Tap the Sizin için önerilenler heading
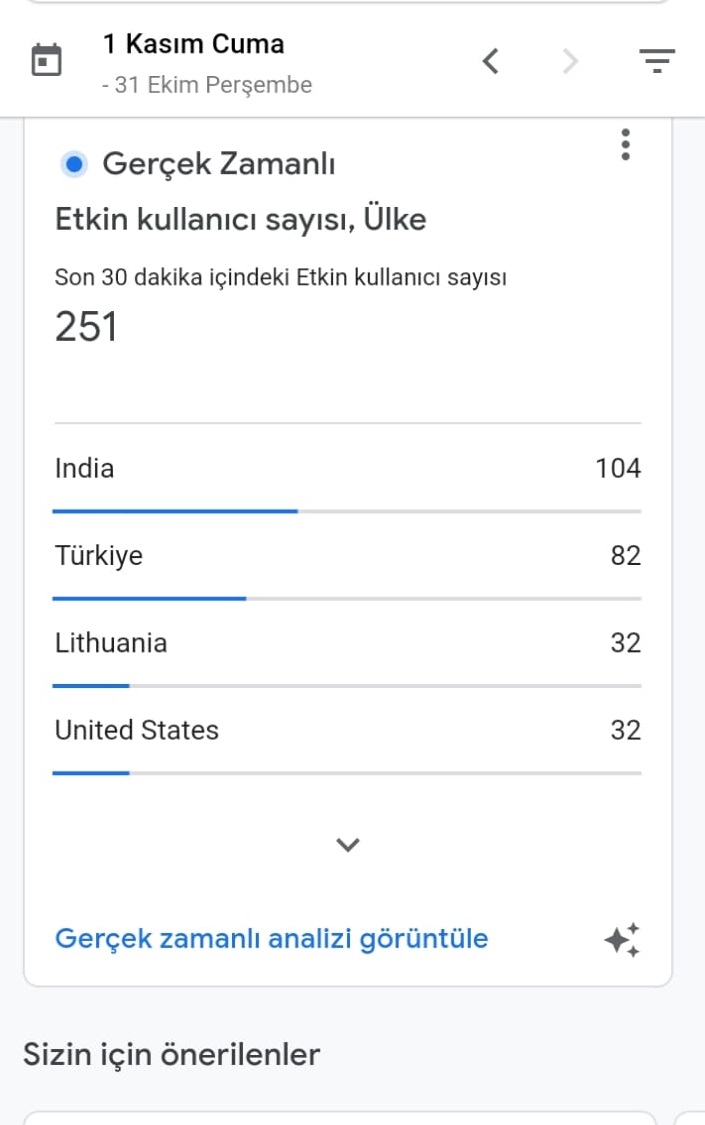The height and width of the screenshot is (1125, 705). pos(171,1055)
